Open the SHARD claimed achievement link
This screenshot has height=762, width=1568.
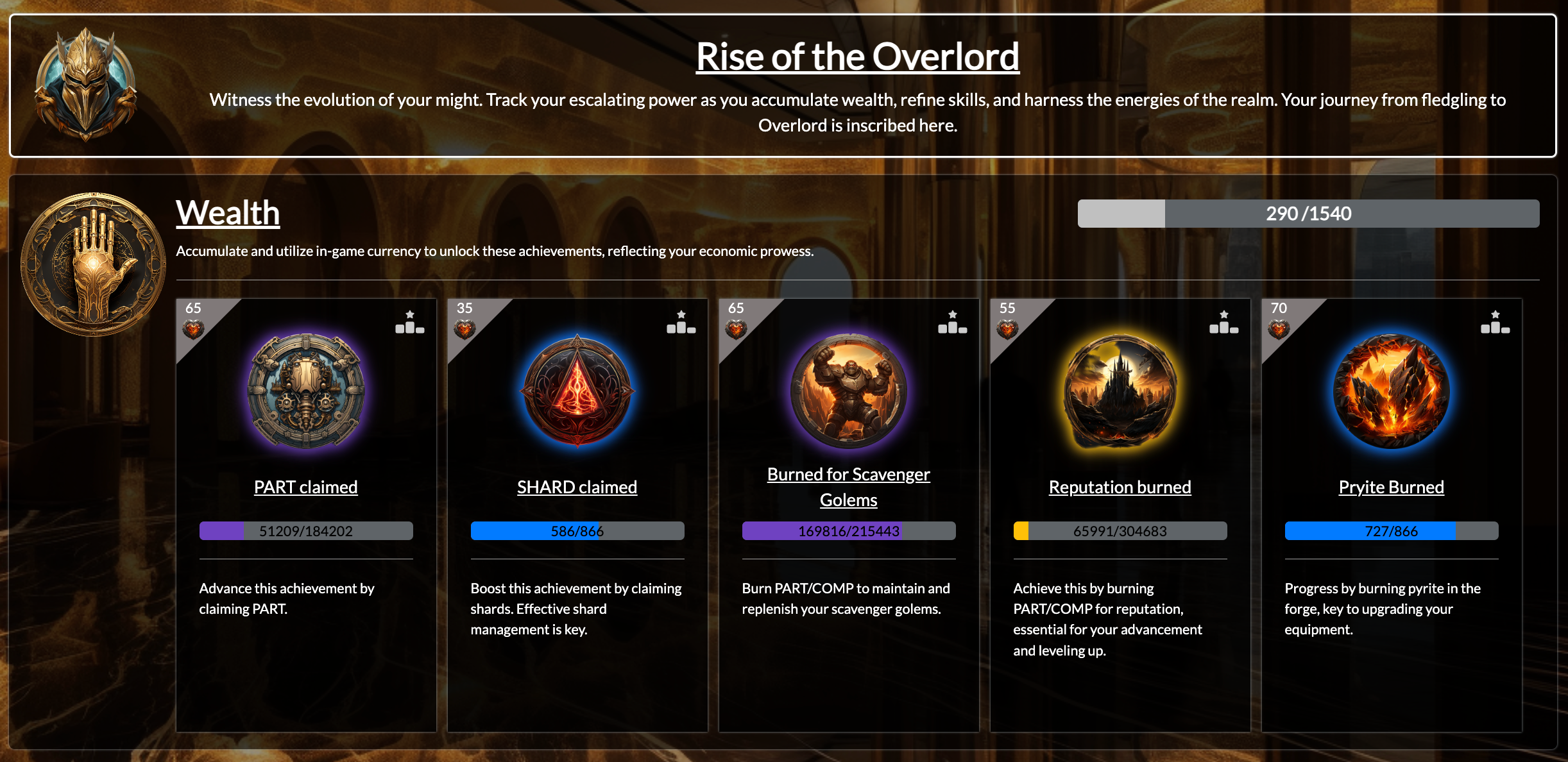[577, 487]
